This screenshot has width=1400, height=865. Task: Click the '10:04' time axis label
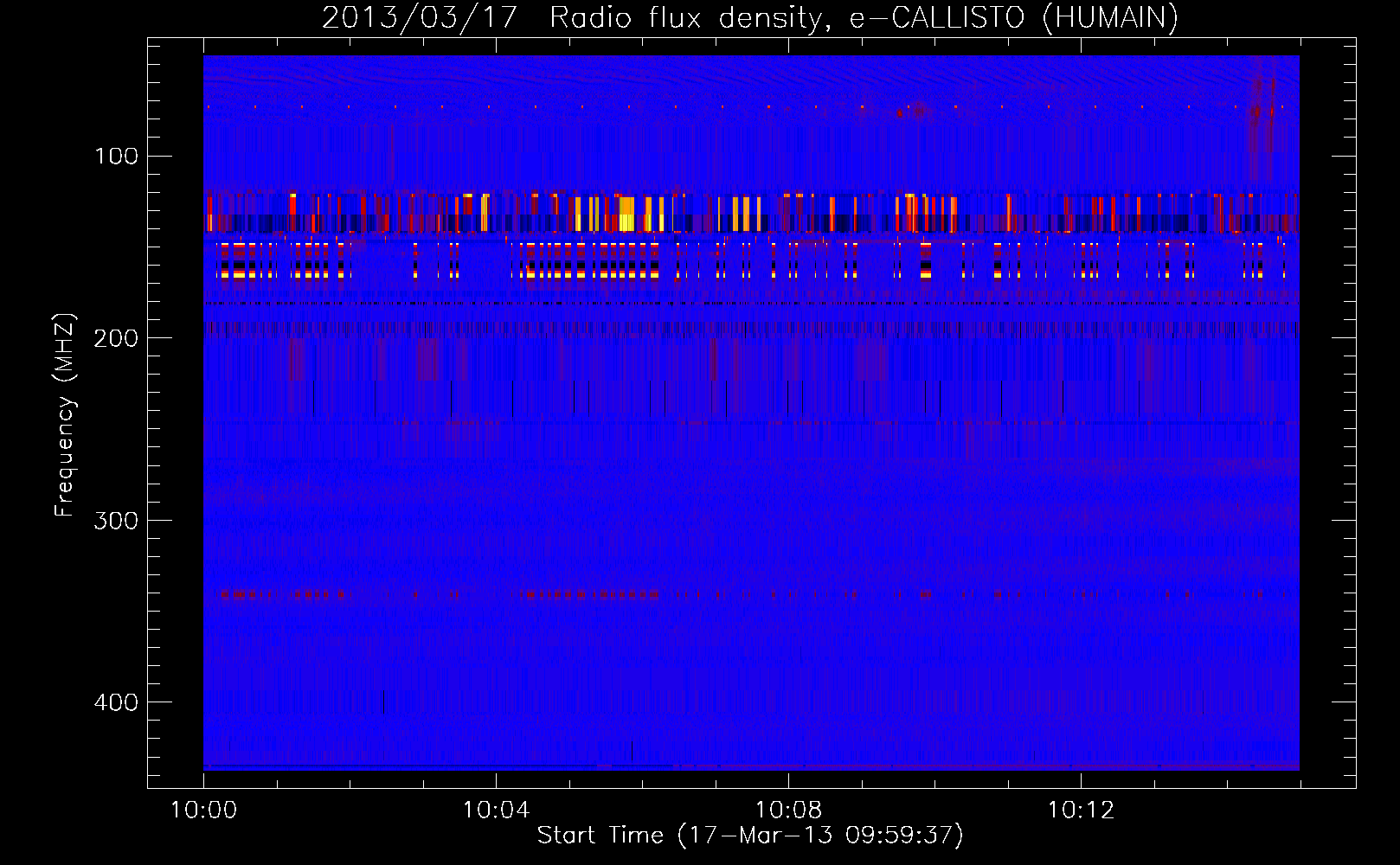pos(496,811)
